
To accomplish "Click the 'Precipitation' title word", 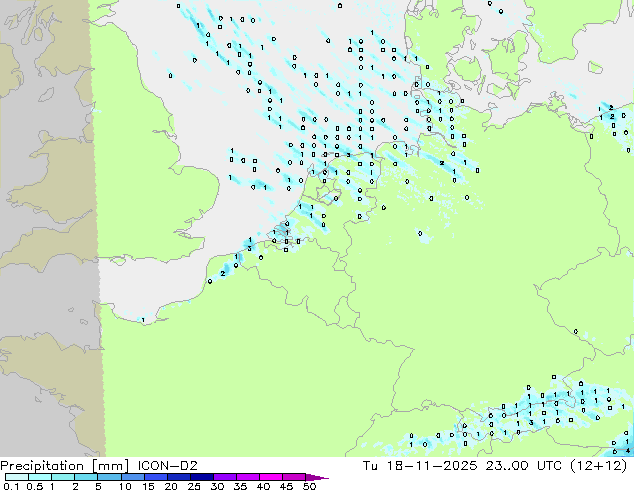I will click(42, 466).
